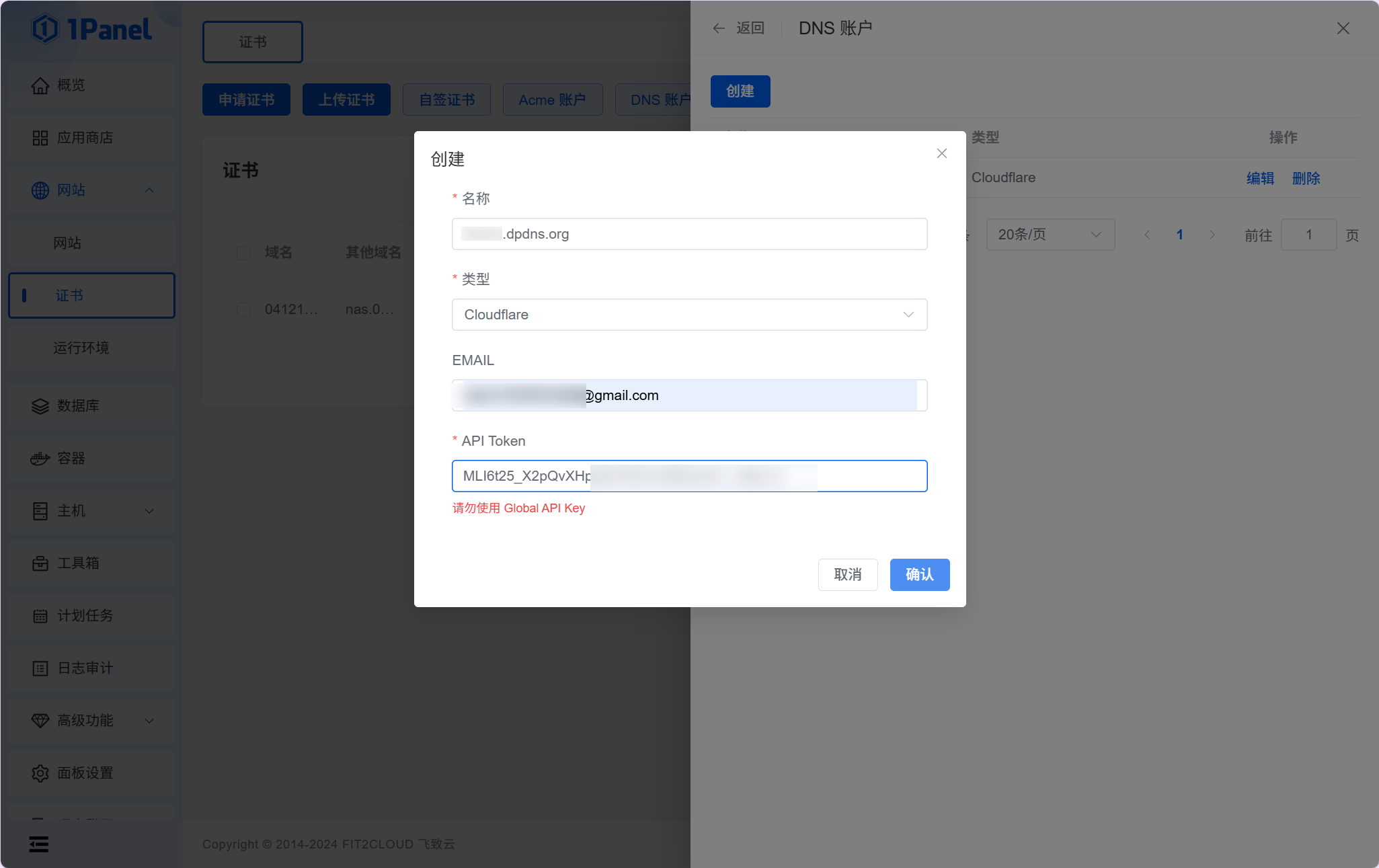The image size is (1379, 868).
Task: Click the 04121… domain cell
Action: (291, 309)
